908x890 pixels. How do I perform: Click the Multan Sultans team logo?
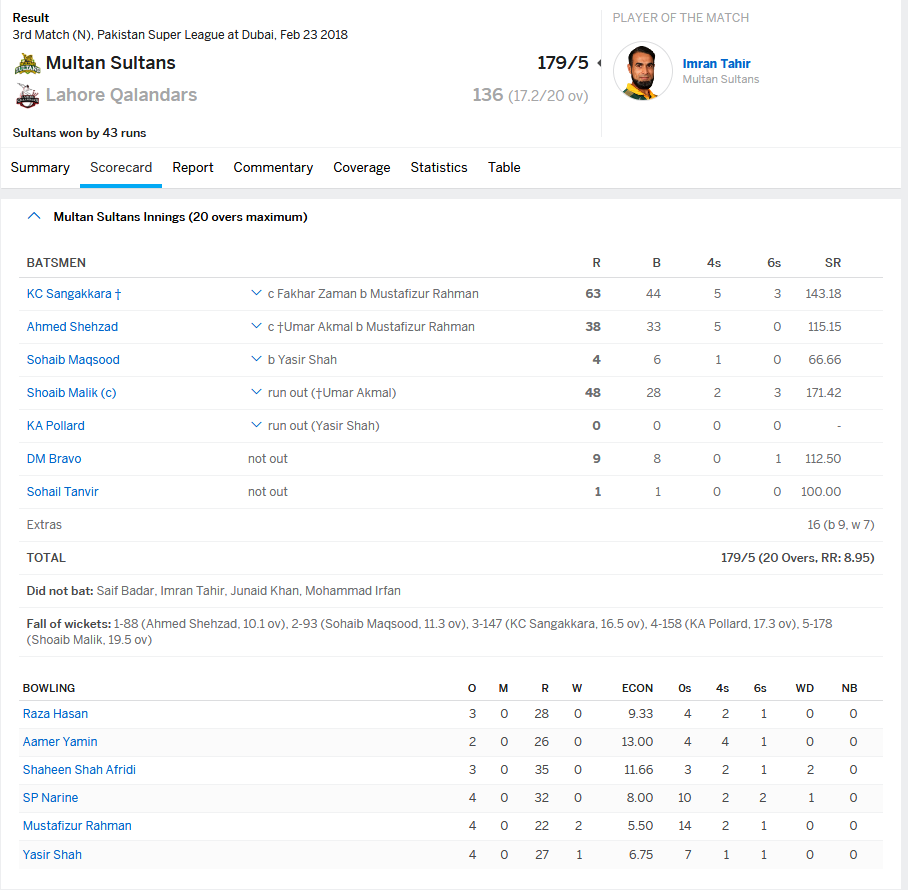point(27,64)
